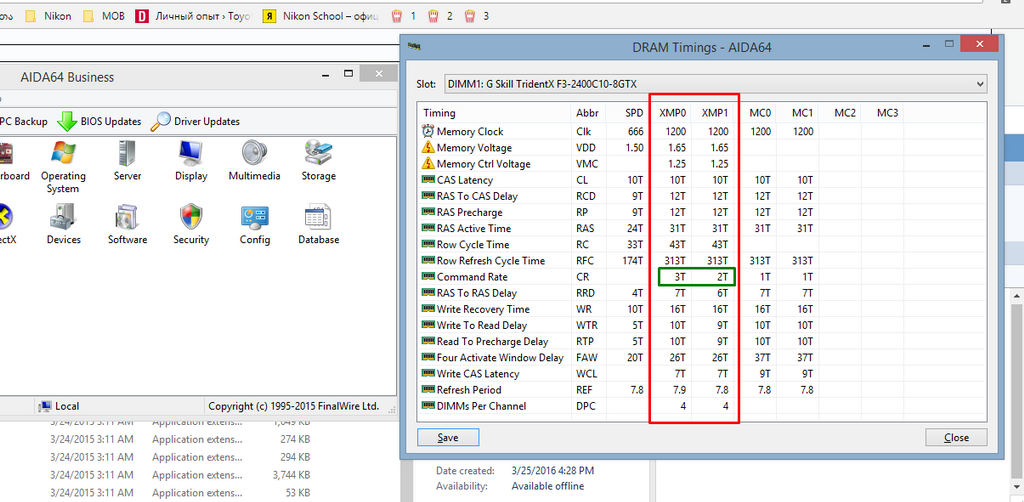Click the XMP0 column header
1024x502 pixels.
point(669,113)
